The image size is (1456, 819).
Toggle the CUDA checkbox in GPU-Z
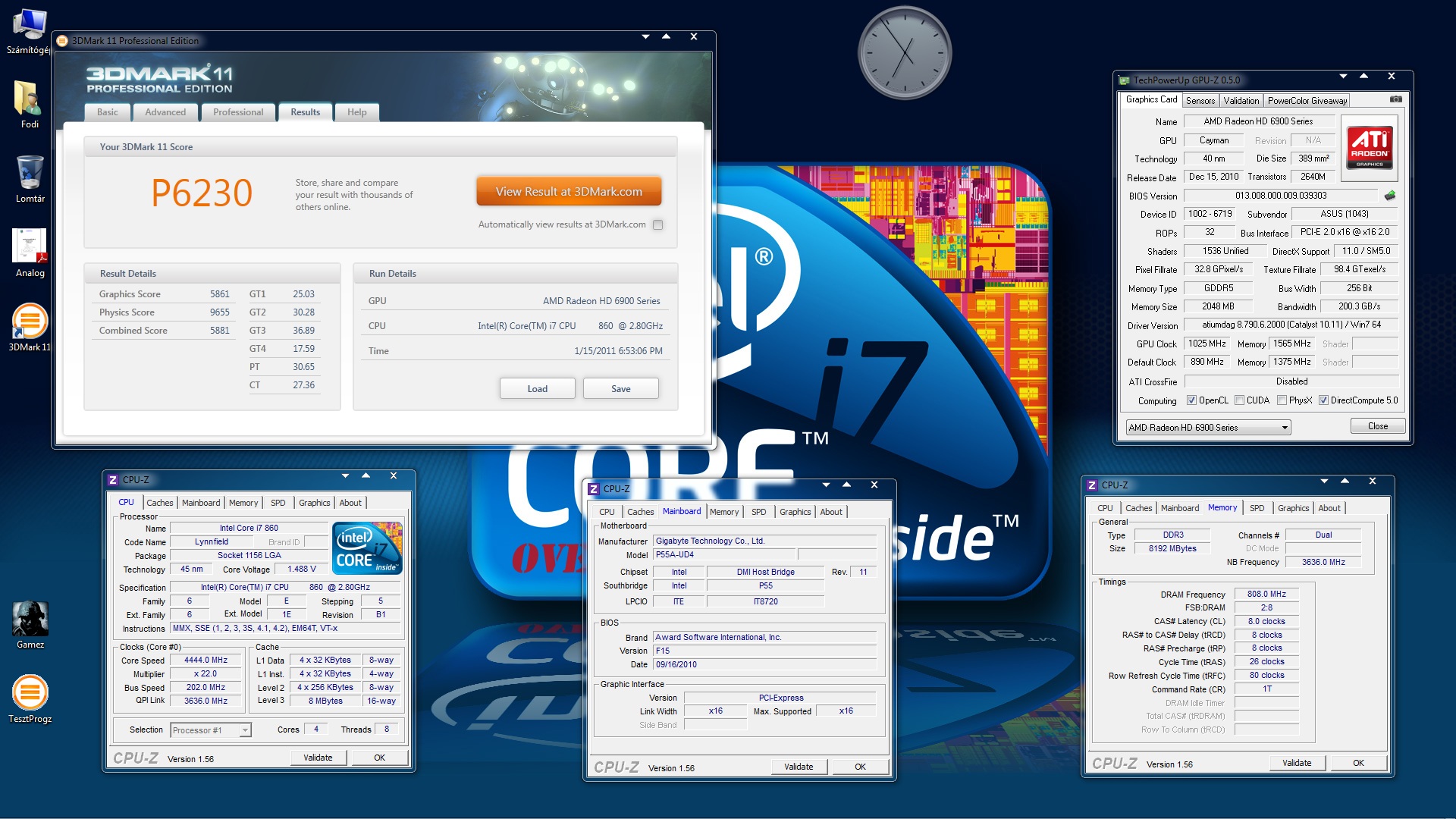tap(1239, 400)
